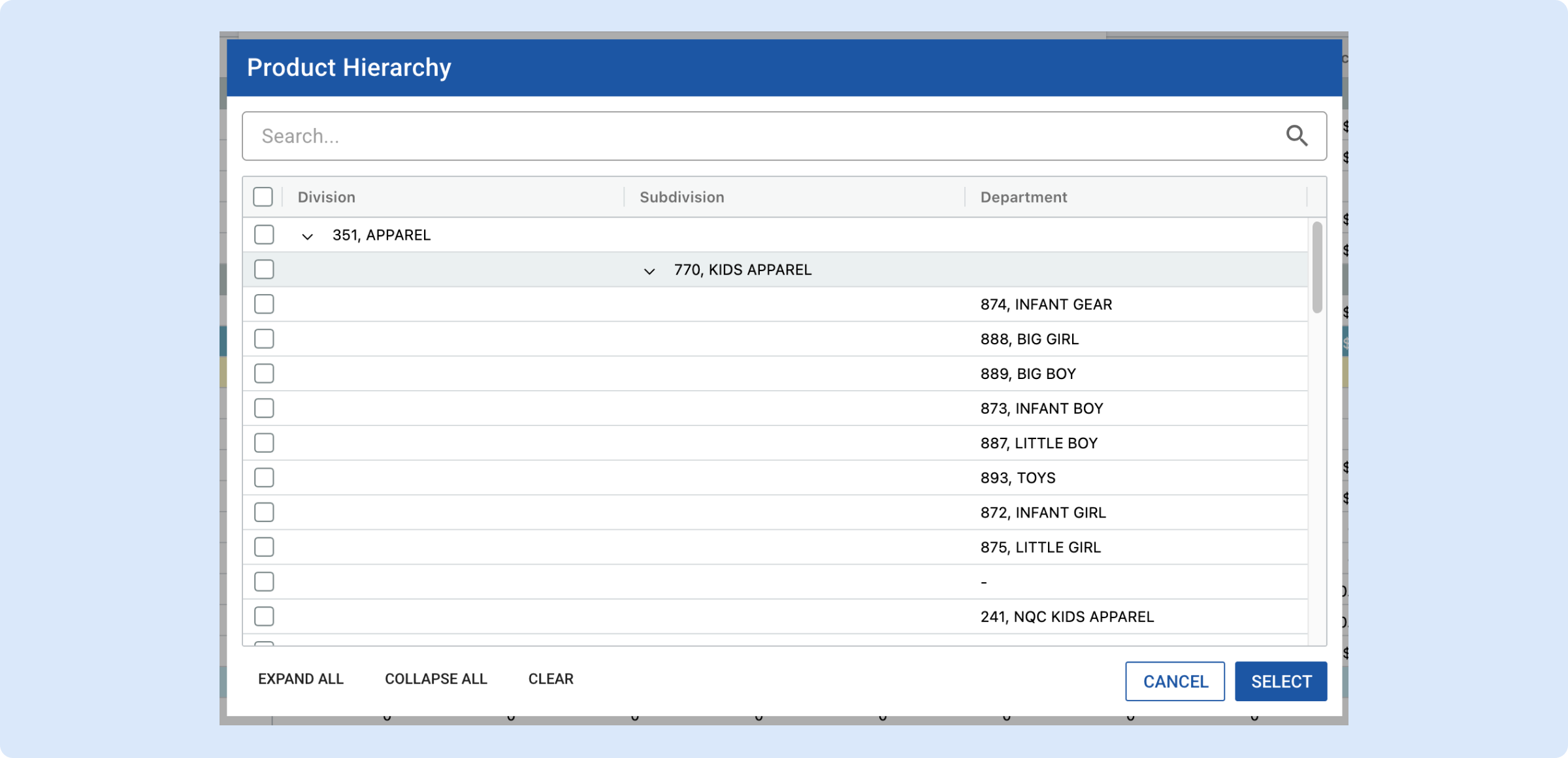This screenshot has width=1568, height=758.
Task: Check the 351, APPAREL row checkbox
Action: (264, 235)
